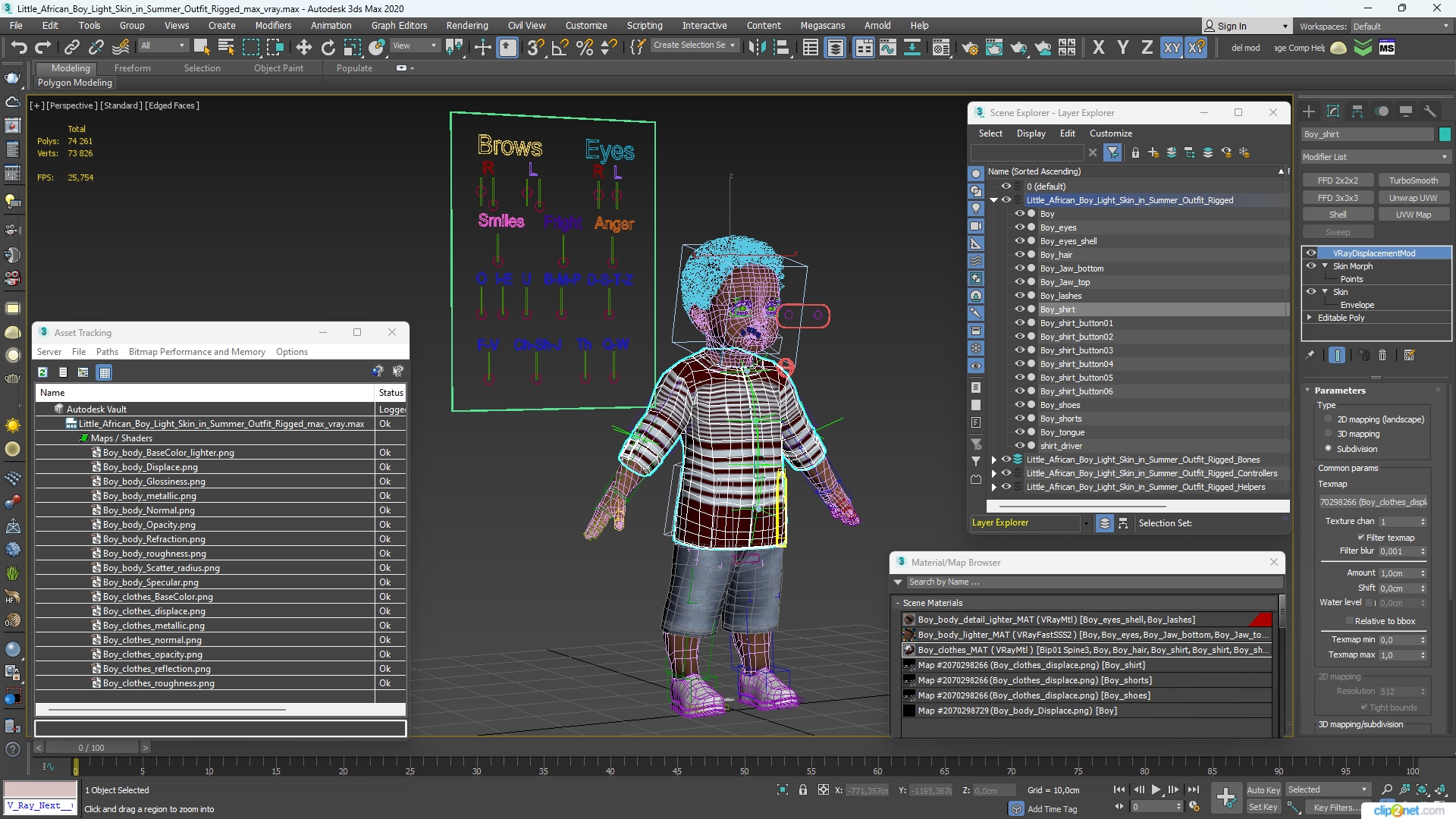Click Configure Modifier Sets icon

[x=1410, y=355]
